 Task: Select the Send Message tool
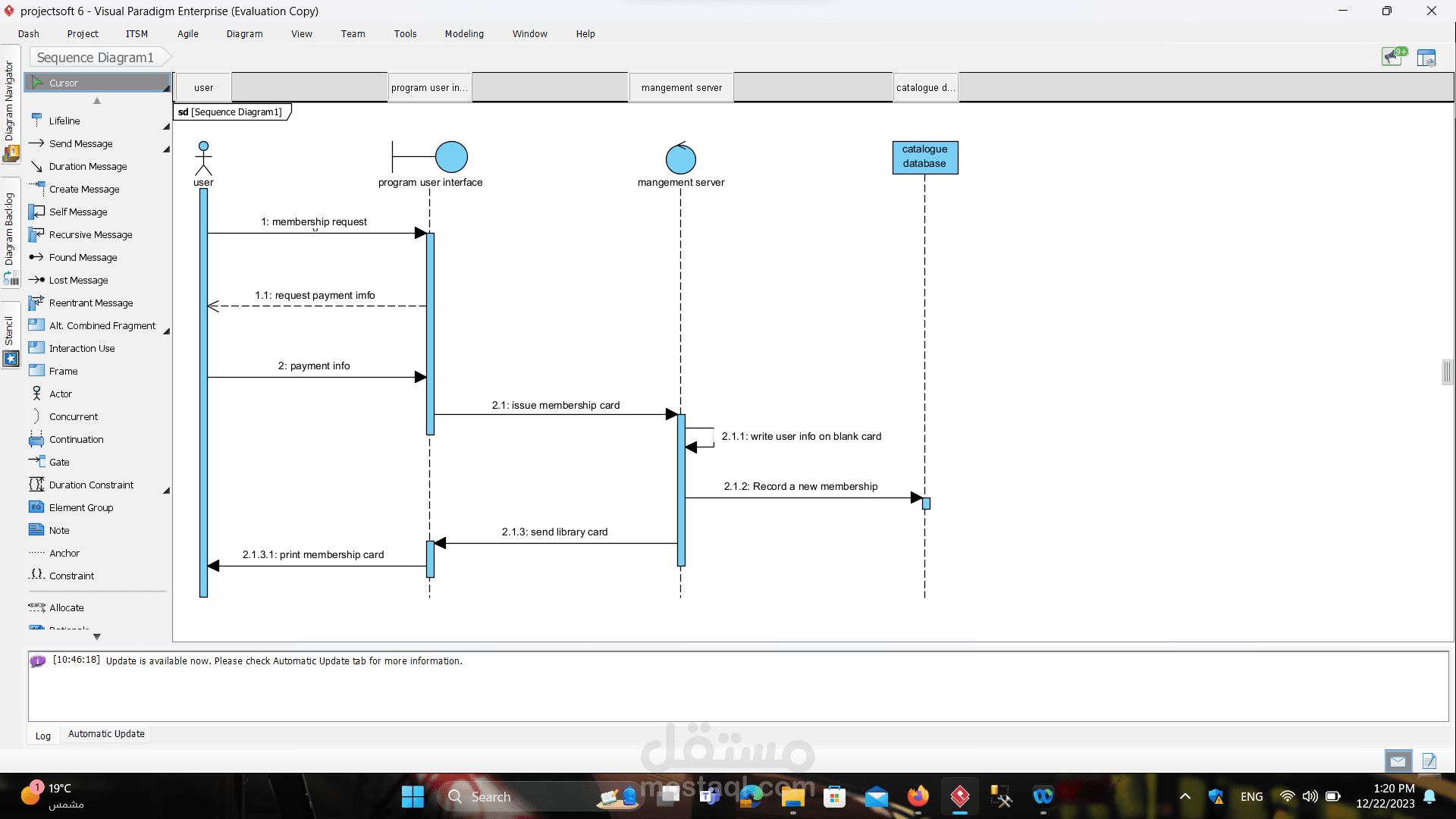pyautogui.click(x=80, y=143)
